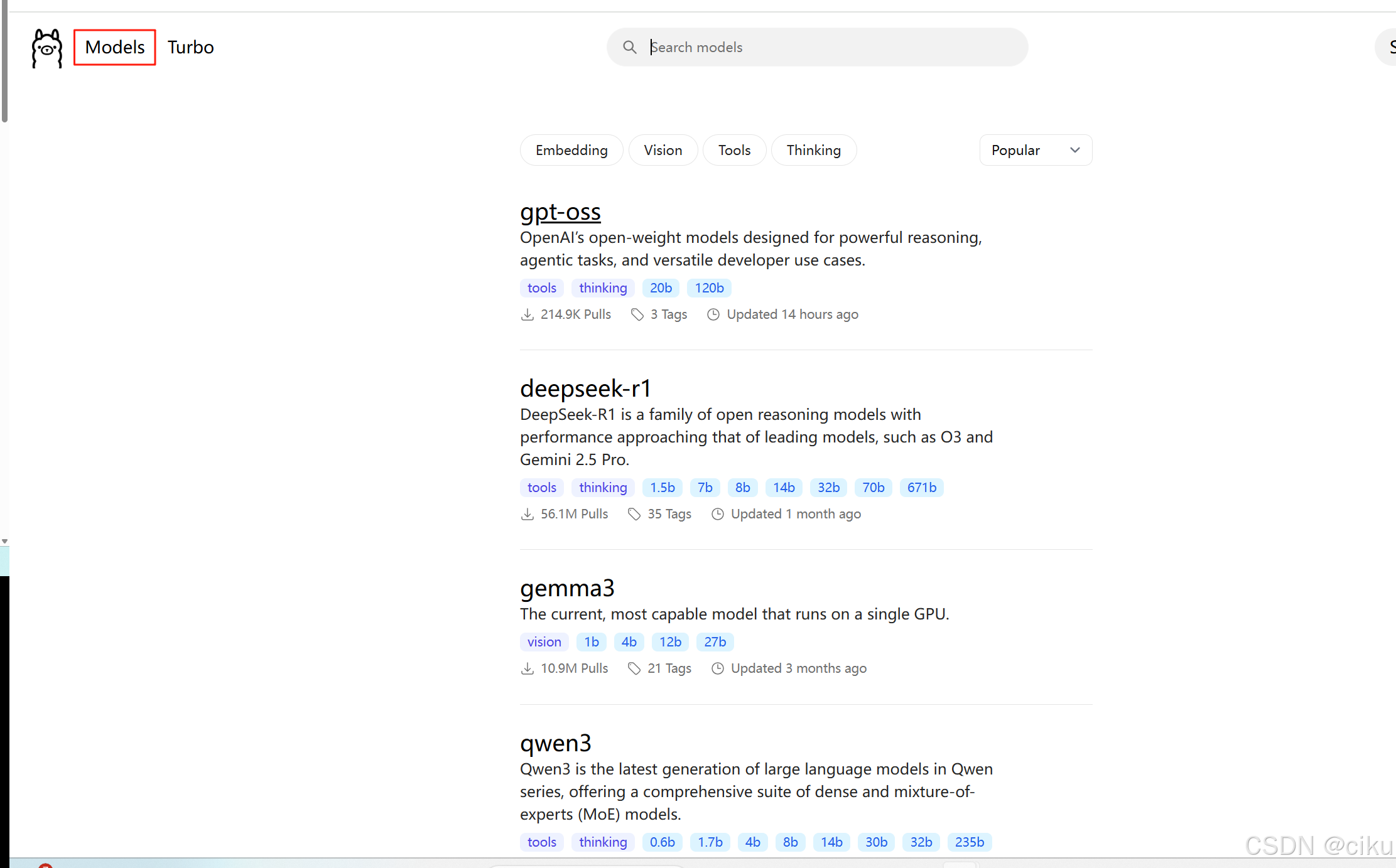Click the qwen3 thinking tag
This screenshot has height=868, width=1396.
[x=603, y=842]
